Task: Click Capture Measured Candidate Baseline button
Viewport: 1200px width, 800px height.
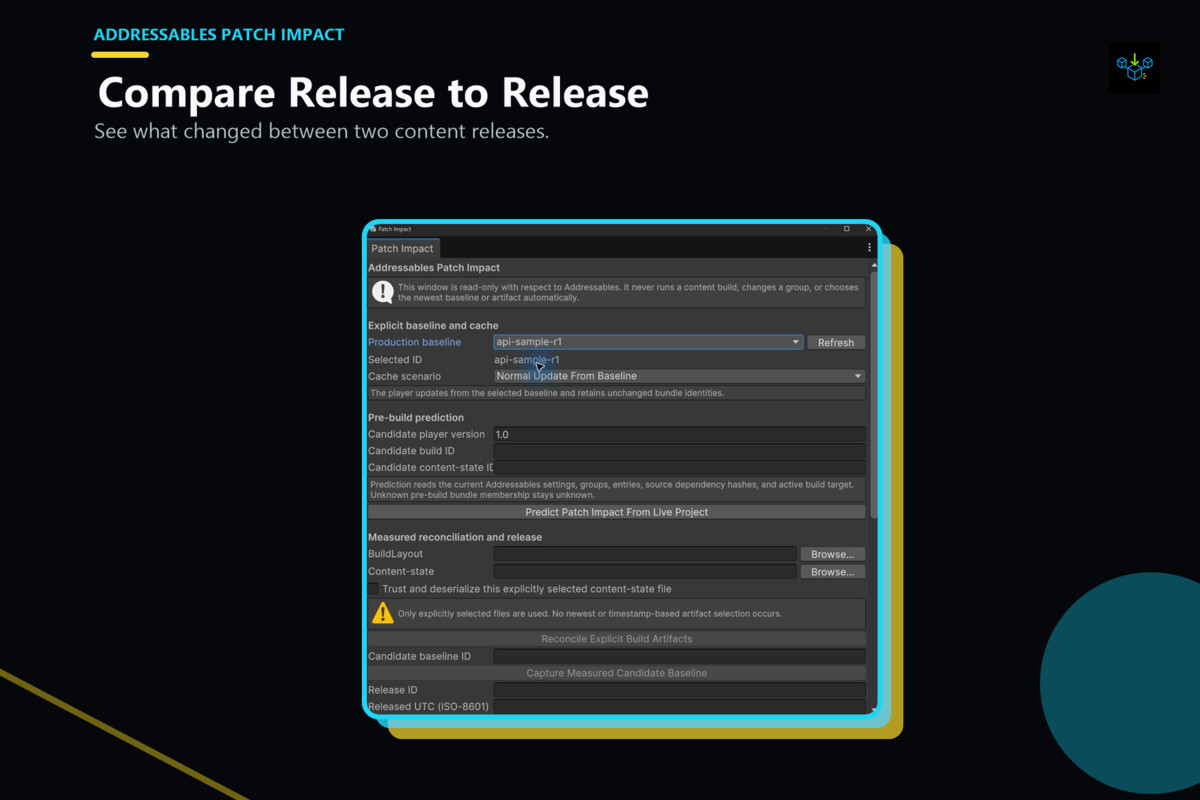Action: (x=616, y=673)
